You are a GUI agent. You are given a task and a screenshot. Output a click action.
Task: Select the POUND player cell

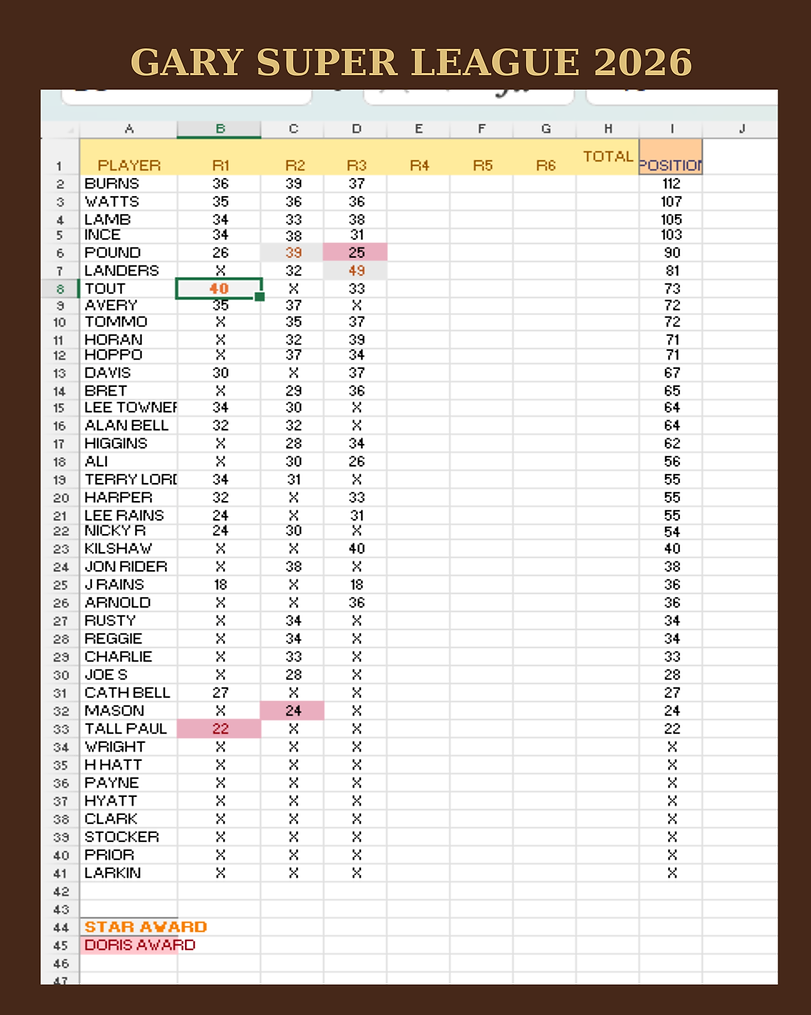(129, 252)
